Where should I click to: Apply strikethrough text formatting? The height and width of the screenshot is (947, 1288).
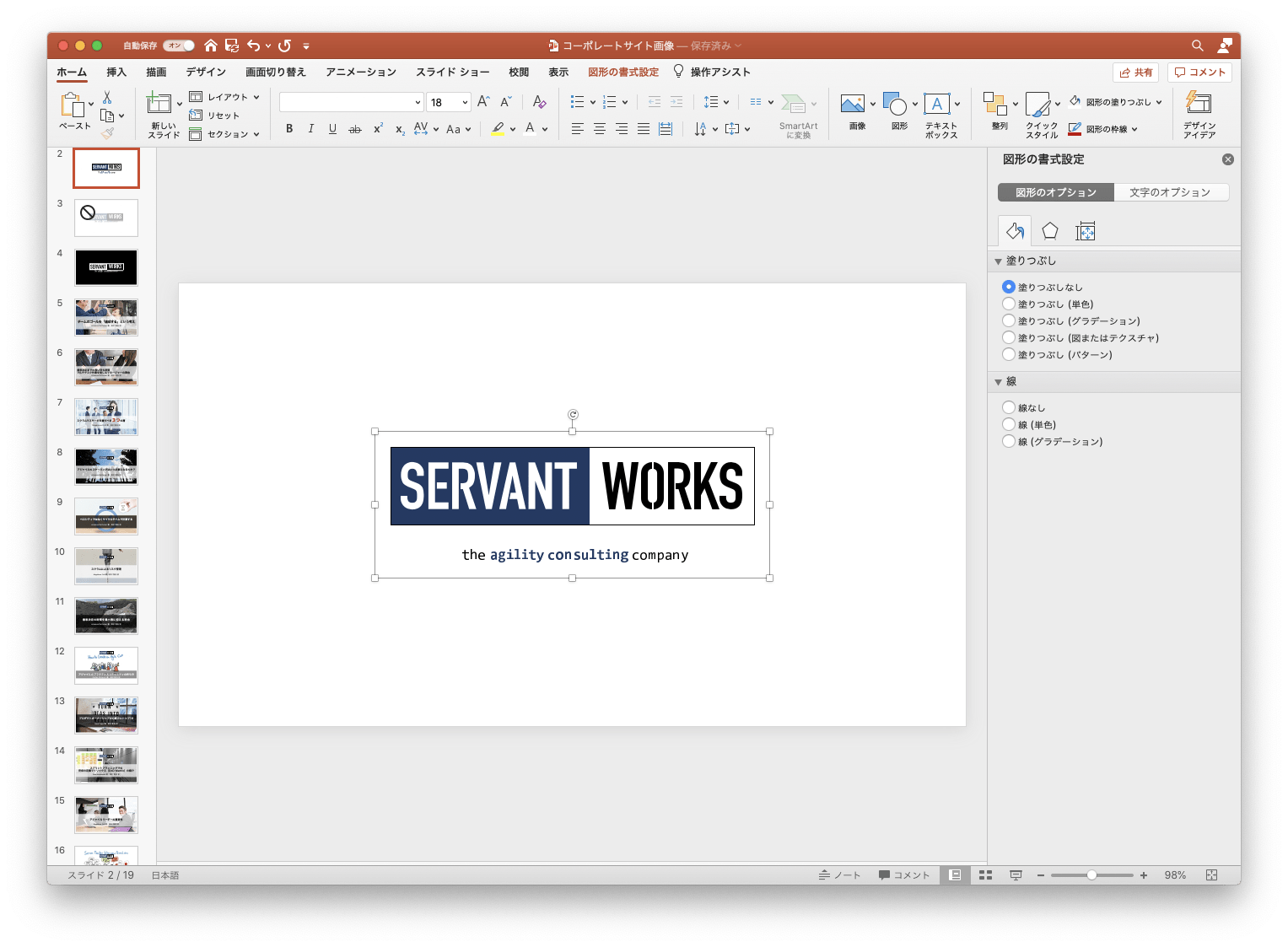coord(355,129)
